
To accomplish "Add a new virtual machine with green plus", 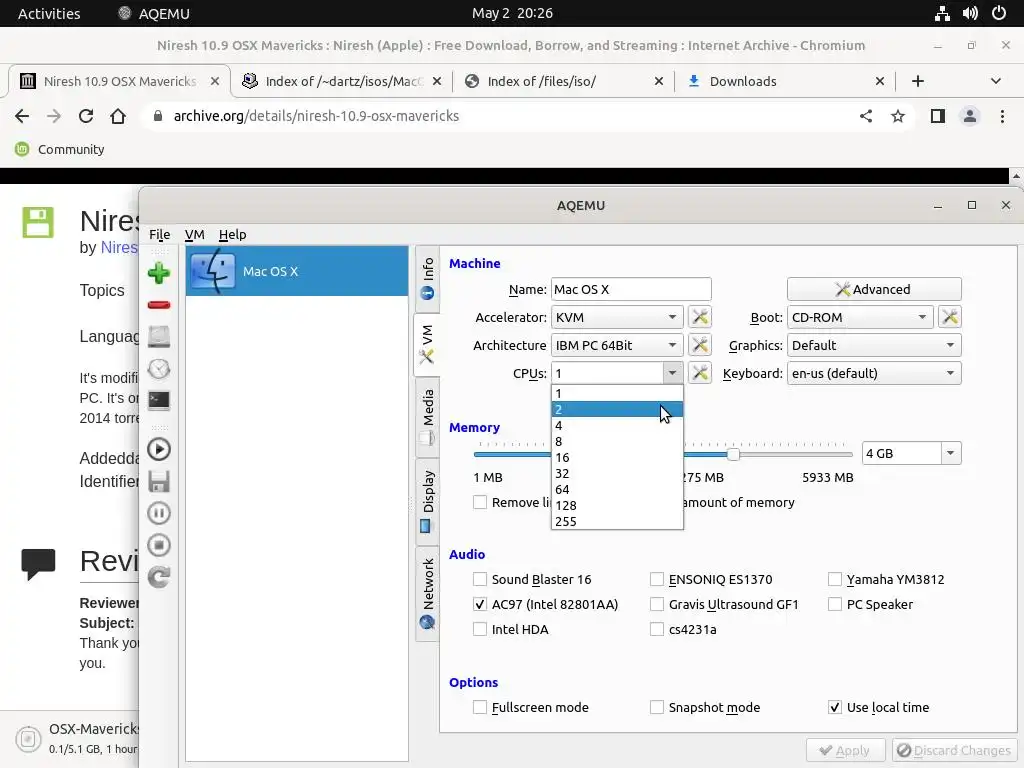I will pyautogui.click(x=159, y=273).
